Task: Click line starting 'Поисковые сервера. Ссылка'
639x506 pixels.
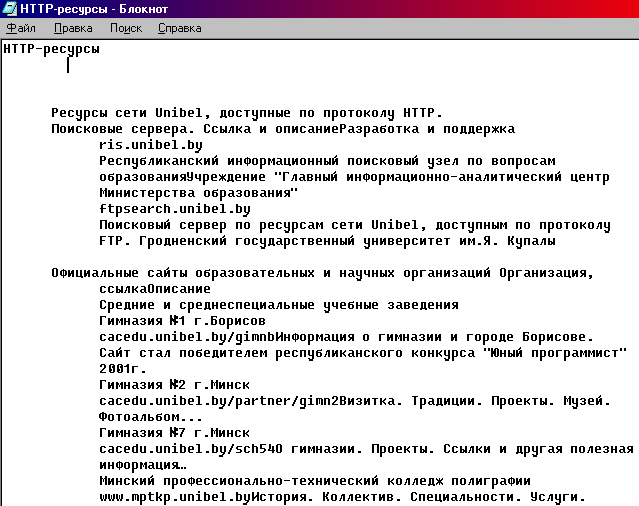Action: [283, 129]
